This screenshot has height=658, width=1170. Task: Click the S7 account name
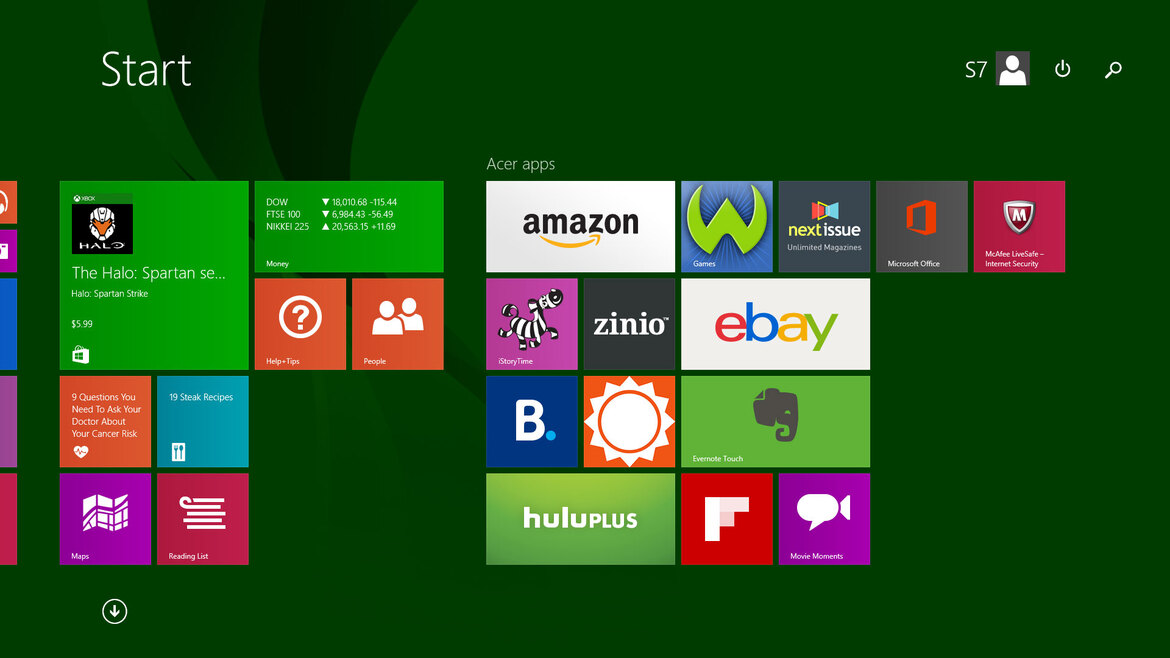[x=976, y=69]
